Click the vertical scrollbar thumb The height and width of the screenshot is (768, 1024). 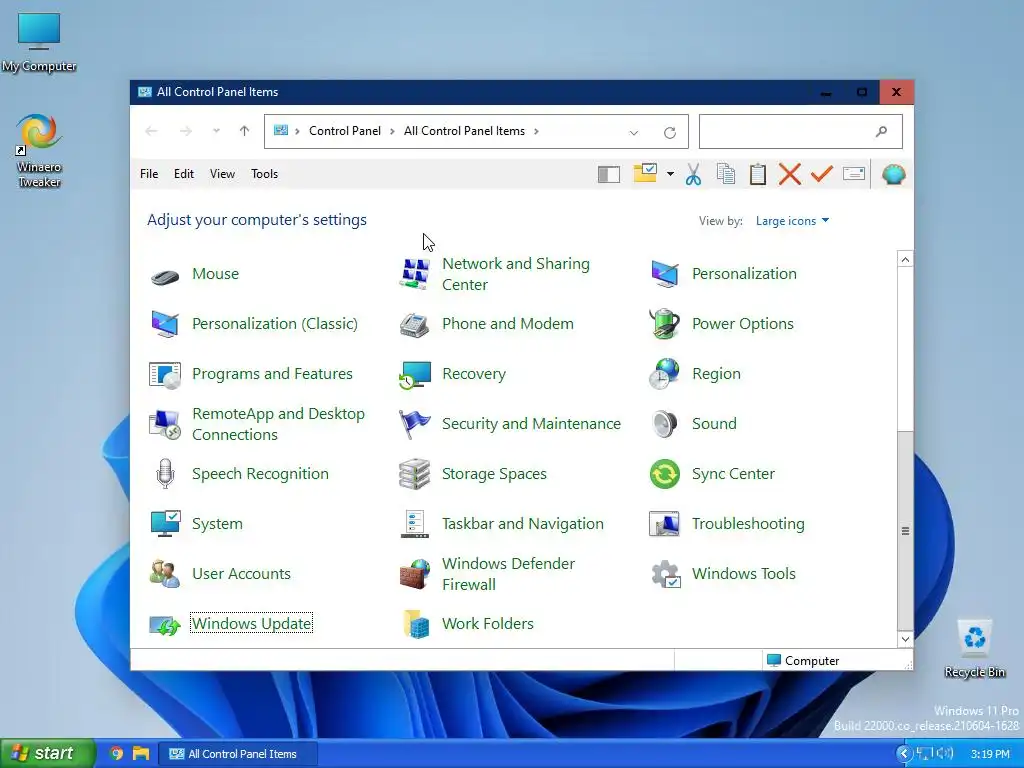(x=905, y=530)
